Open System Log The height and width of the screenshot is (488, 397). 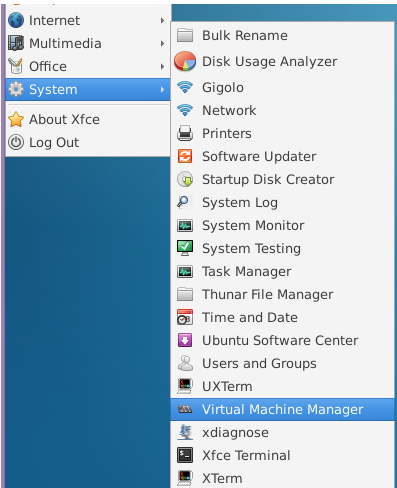click(283, 202)
